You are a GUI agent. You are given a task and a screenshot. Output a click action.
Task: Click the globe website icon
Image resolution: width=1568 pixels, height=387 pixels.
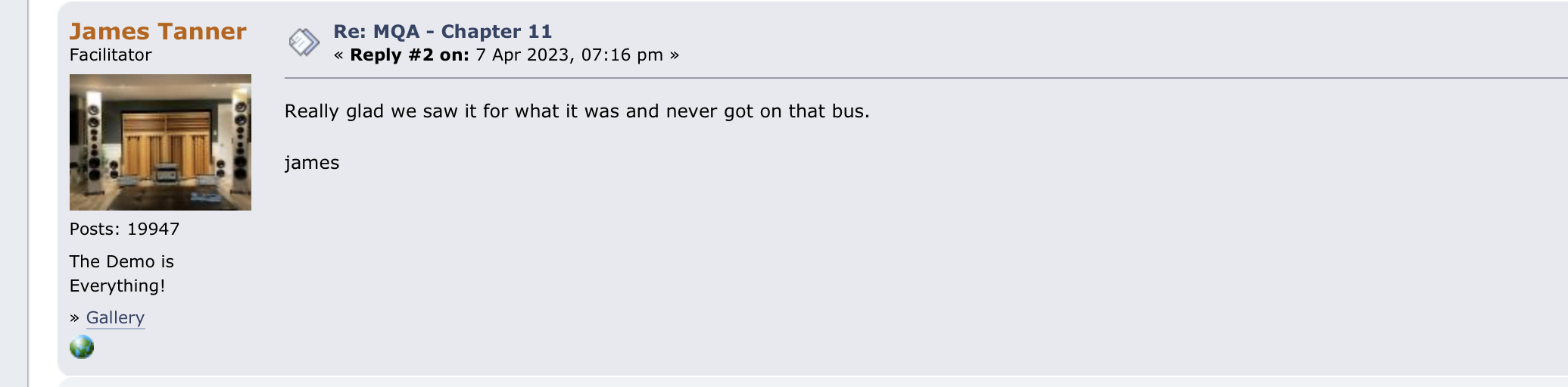click(82, 348)
